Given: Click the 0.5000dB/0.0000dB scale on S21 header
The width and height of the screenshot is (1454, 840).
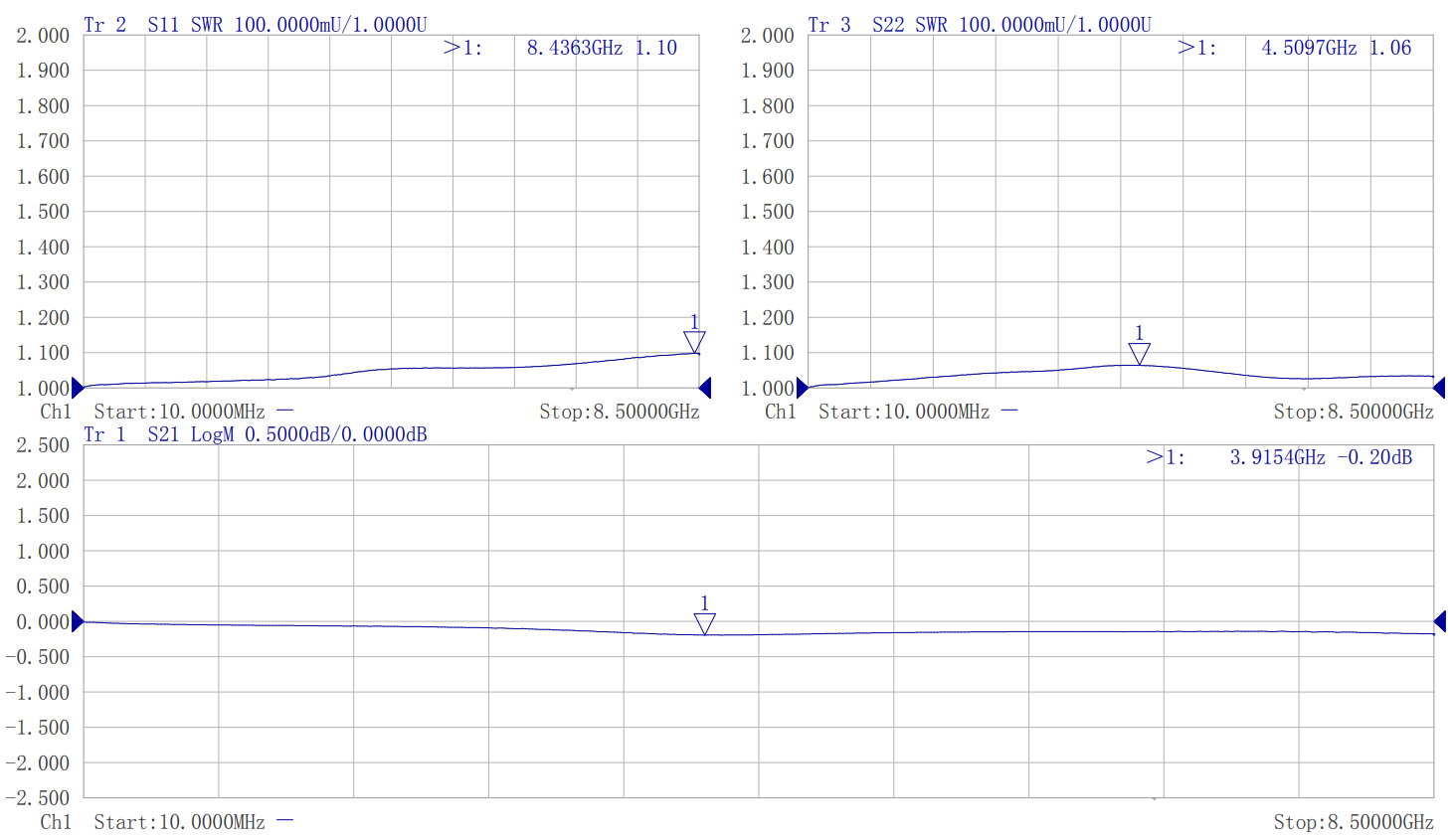Looking at the screenshot, I should [x=335, y=434].
